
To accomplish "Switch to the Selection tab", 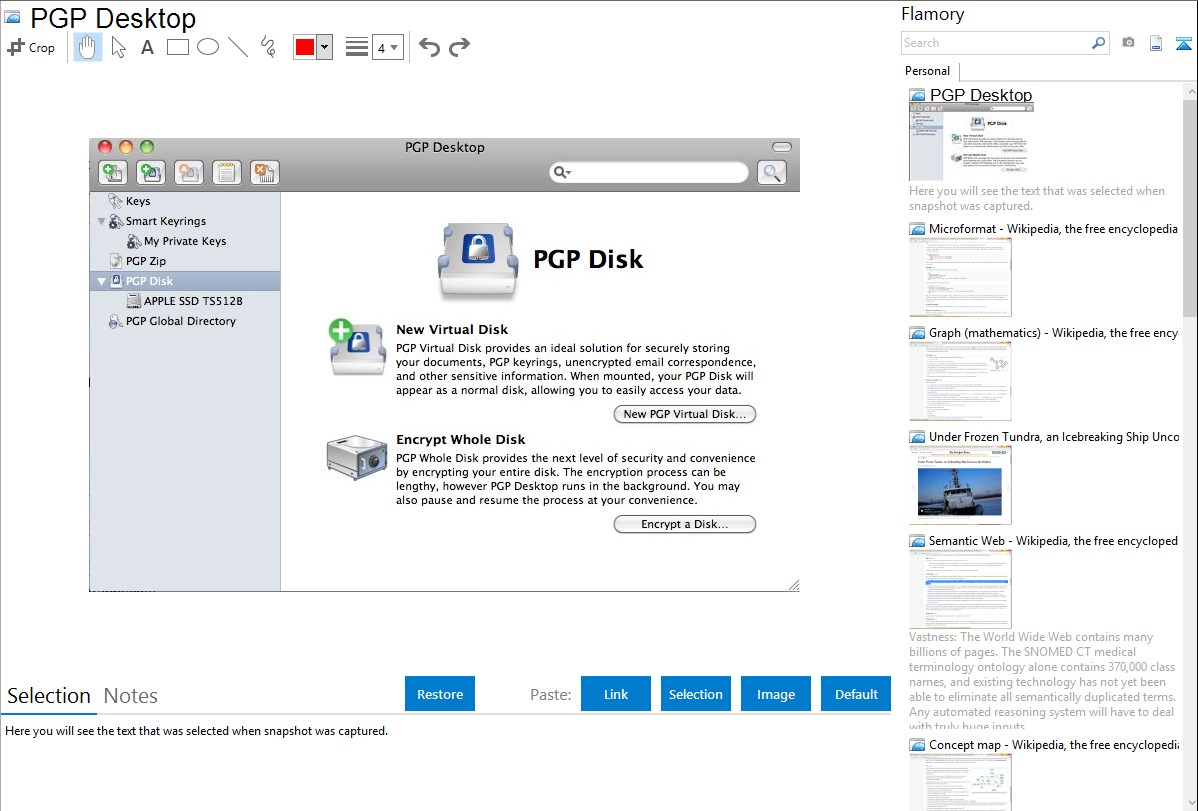I will (x=49, y=696).
